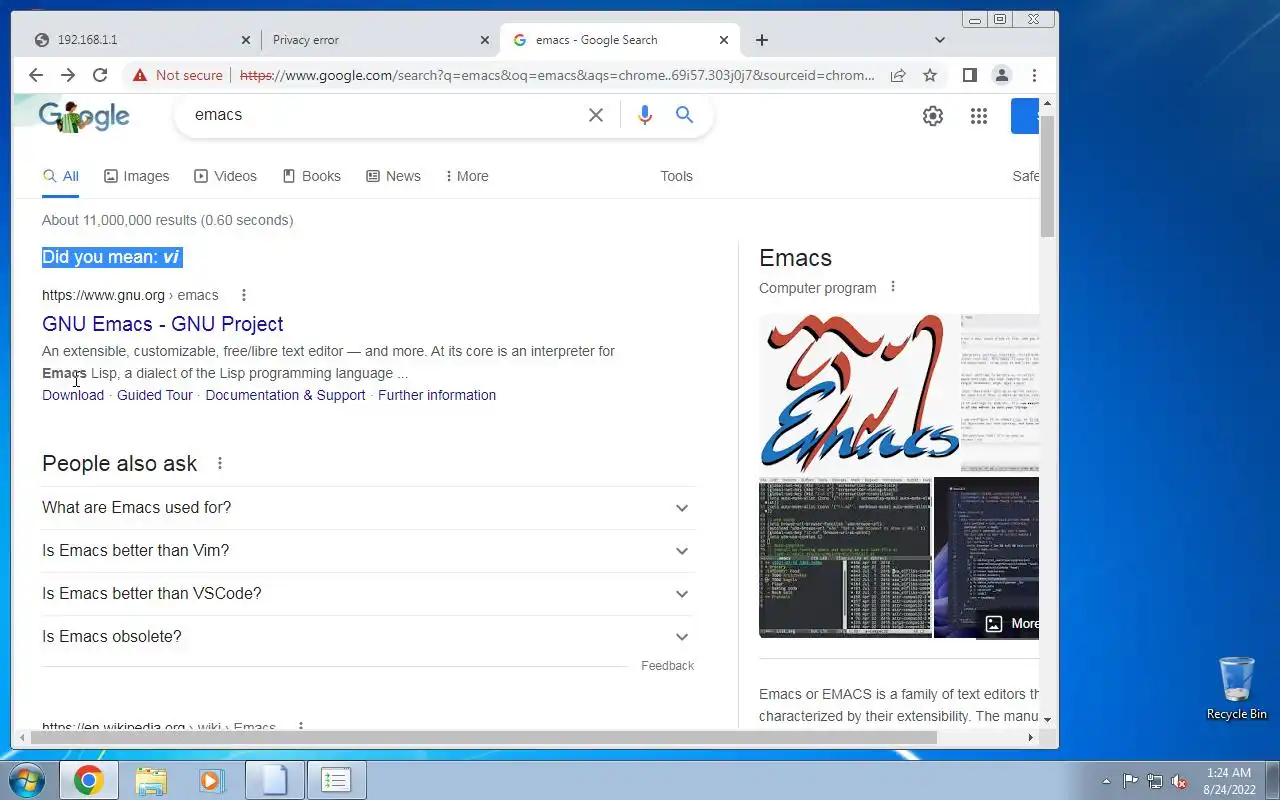Viewport: 1280px width, 800px height.
Task: Share this page via the share icon
Action: pos(898,75)
